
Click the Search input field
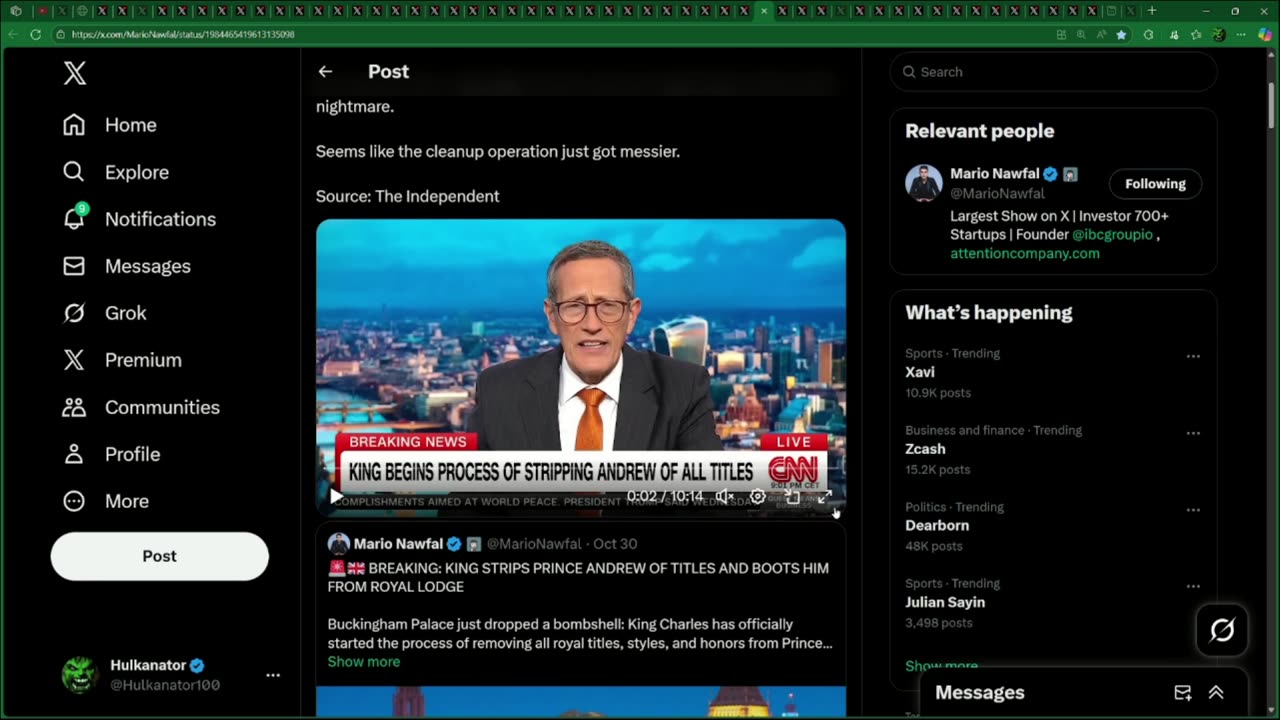pos(1053,72)
